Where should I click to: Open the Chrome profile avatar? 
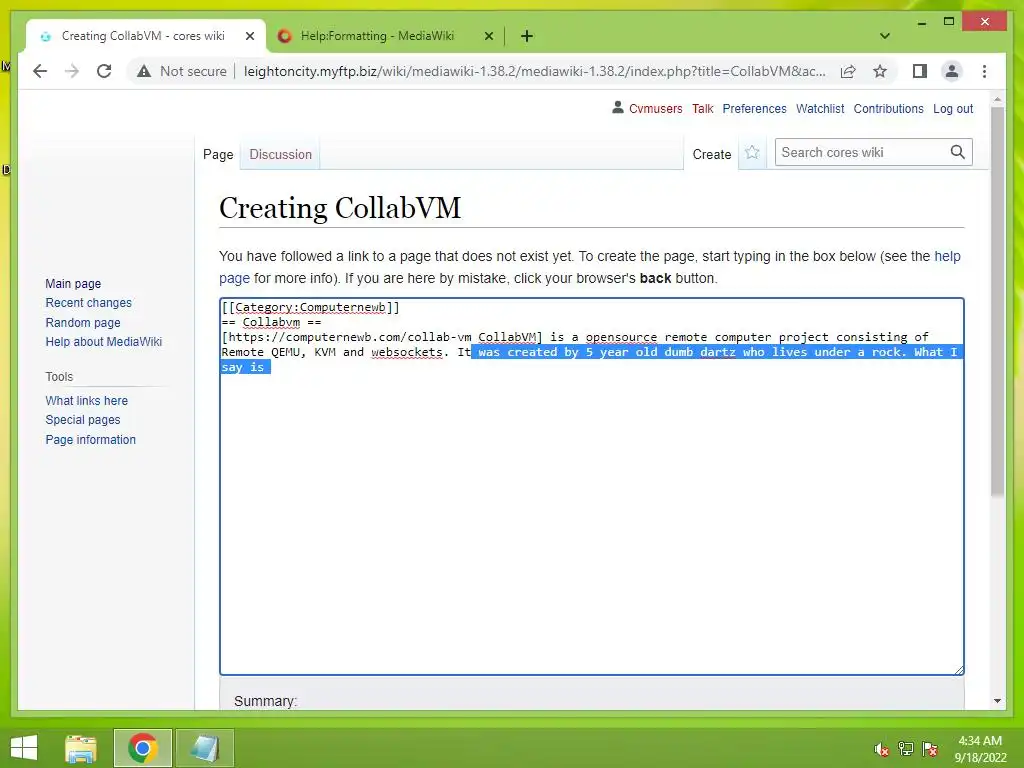click(x=952, y=71)
